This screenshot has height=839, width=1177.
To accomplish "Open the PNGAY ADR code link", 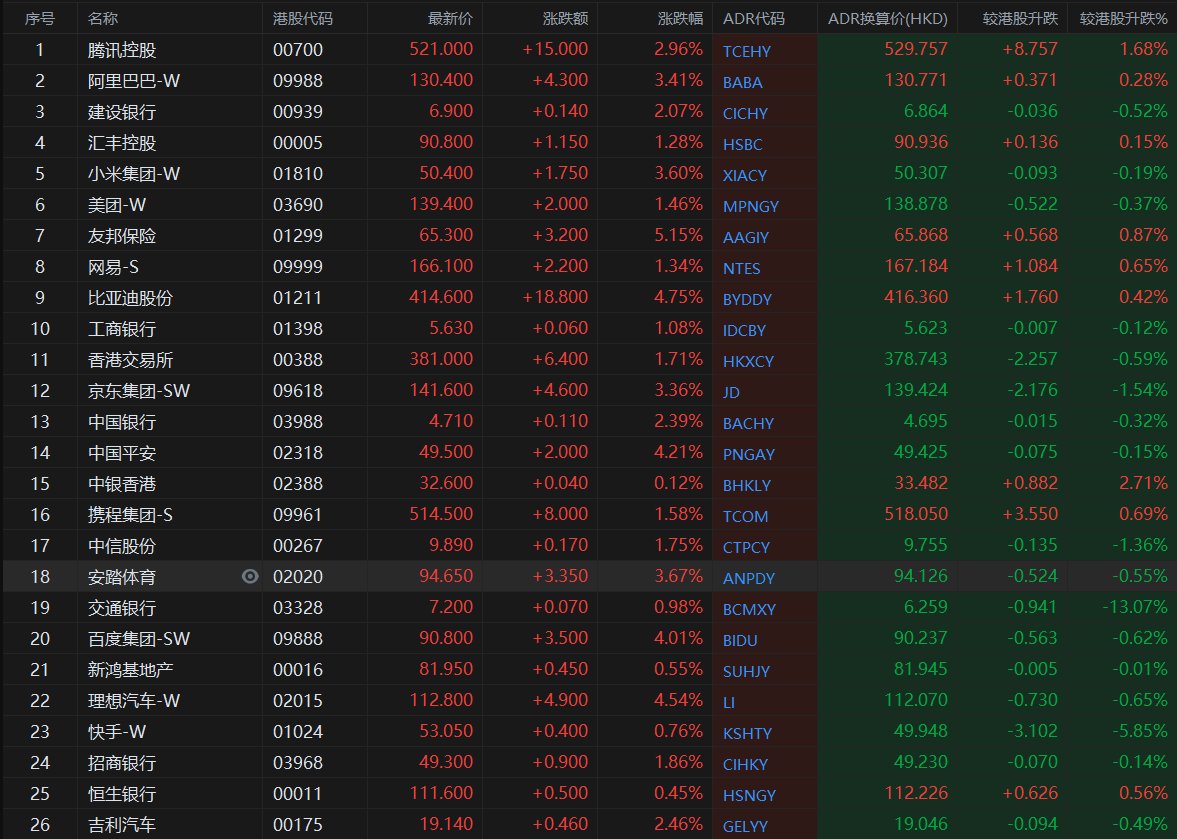I will (x=748, y=454).
